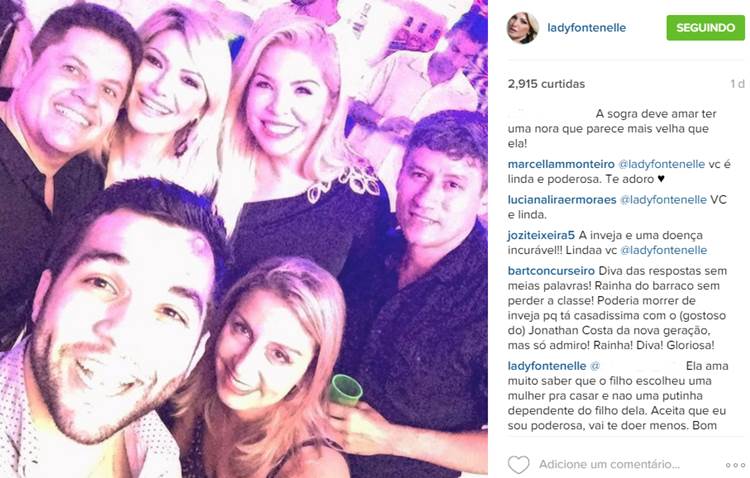This screenshot has width=750, height=478.
Task: Click @ladyfontenelle mention in marcellammonteiro comment
Action: point(662,164)
